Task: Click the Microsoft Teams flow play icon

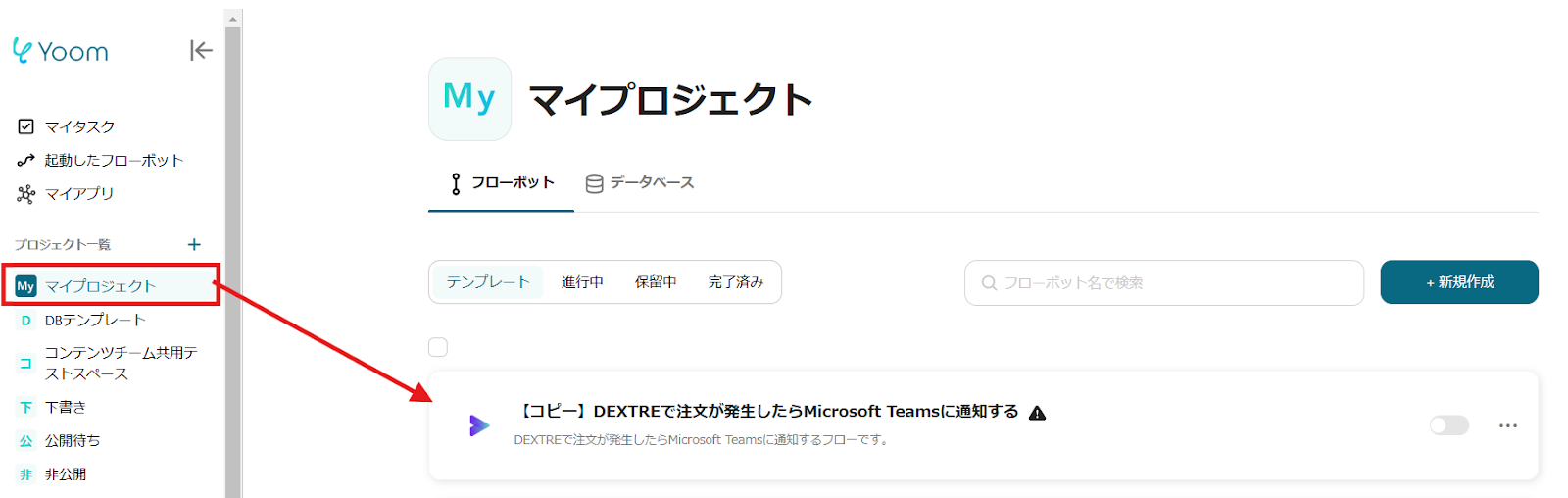Action: 479,425
